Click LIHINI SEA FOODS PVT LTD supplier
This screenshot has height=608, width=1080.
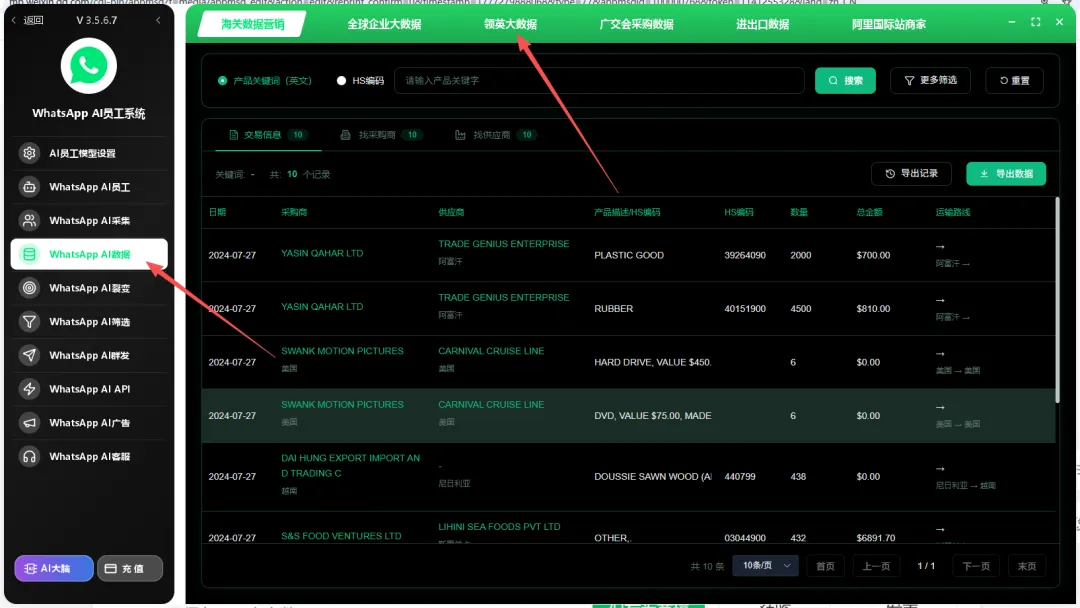[499, 527]
